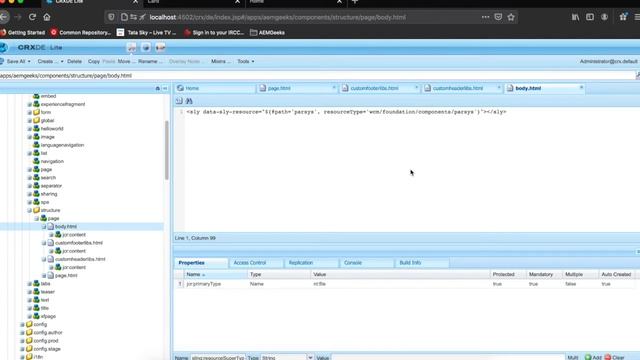Bookmark this page with star icon
This screenshot has width=640, height=360.
click(511, 17)
